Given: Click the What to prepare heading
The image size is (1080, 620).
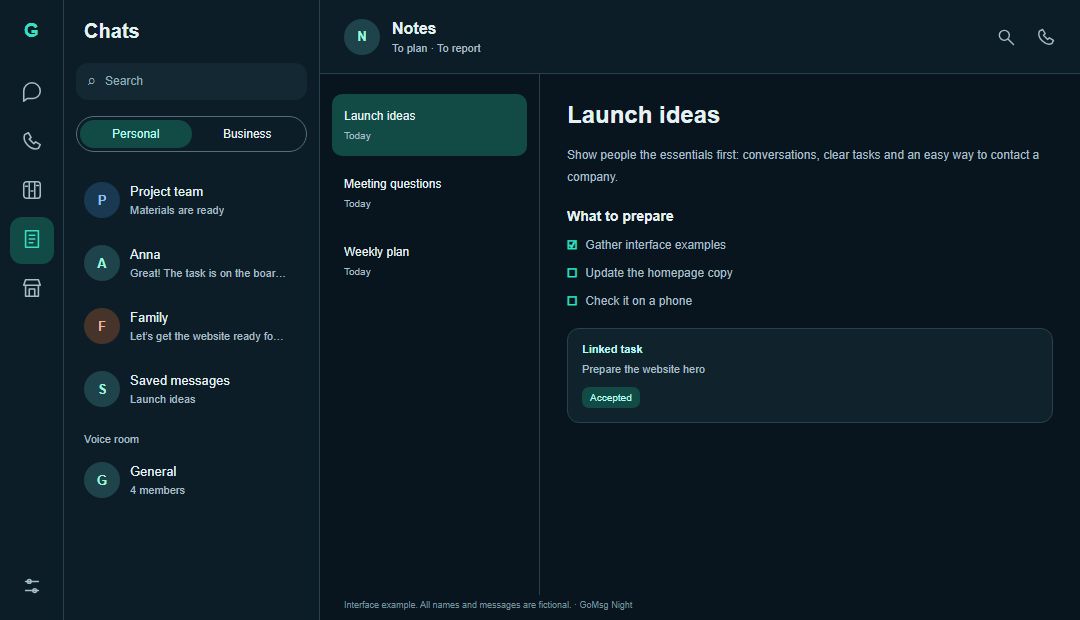Looking at the screenshot, I should 620,216.
